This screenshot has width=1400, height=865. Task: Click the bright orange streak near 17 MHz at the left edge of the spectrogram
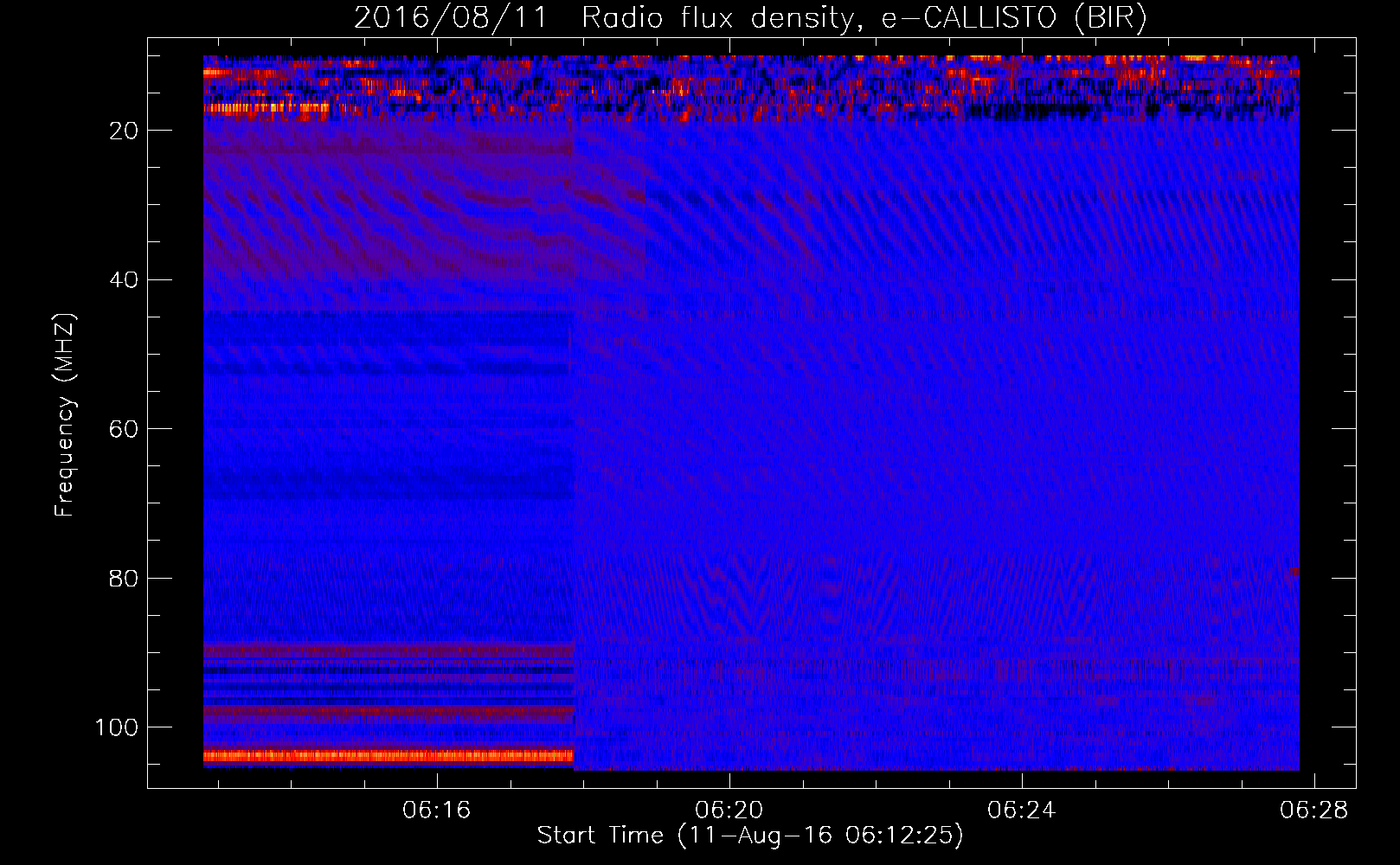(x=267, y=108)
